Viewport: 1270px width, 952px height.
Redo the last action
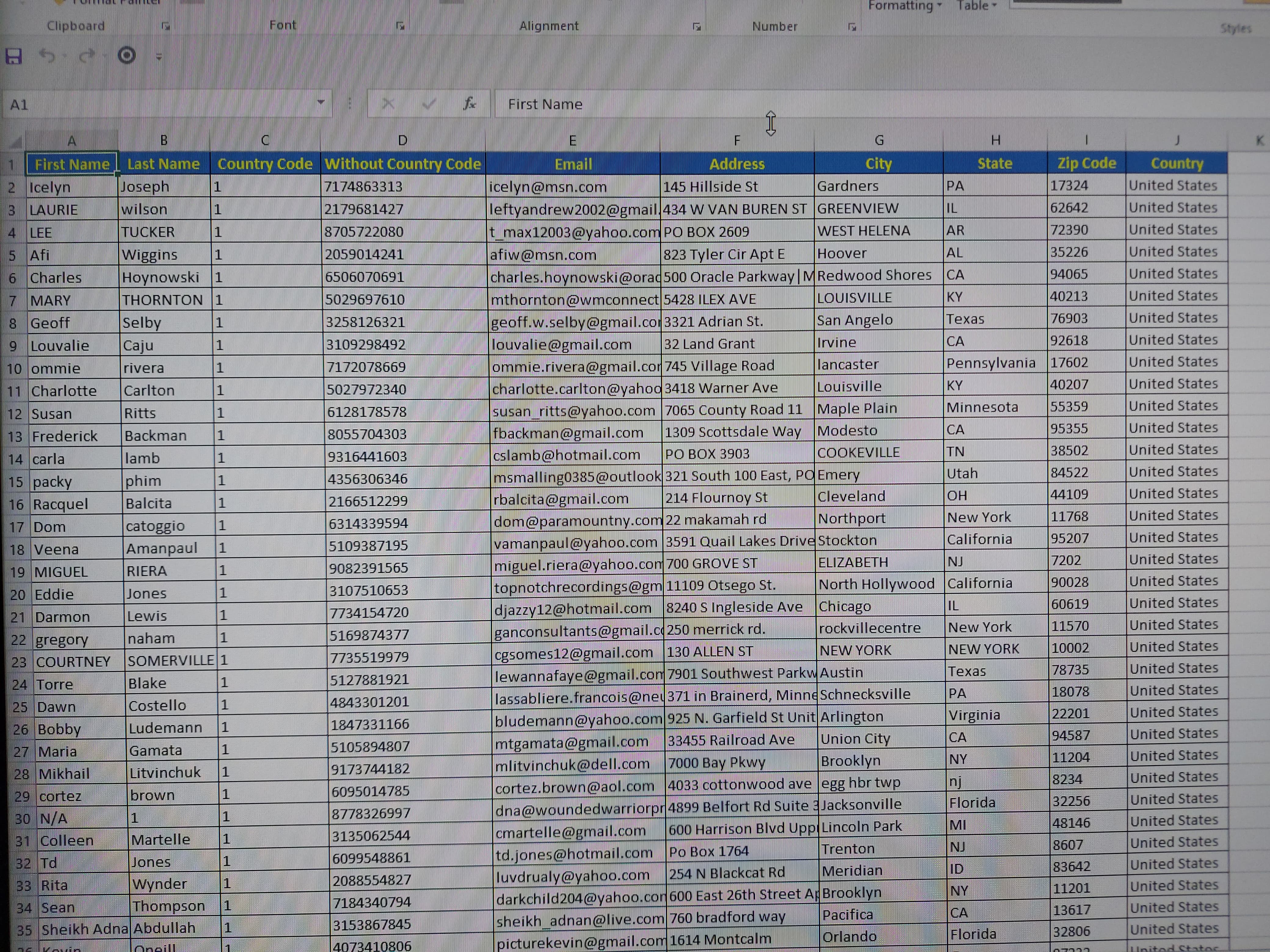click(87, 56)
